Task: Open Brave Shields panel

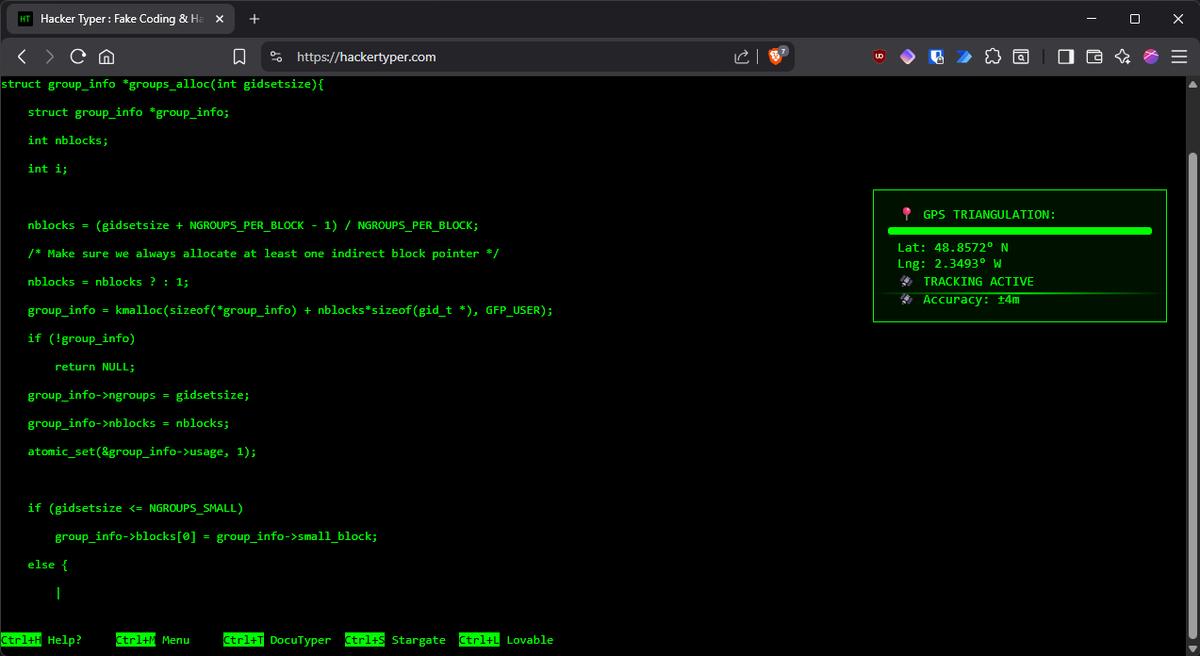Action: [777, 56]
